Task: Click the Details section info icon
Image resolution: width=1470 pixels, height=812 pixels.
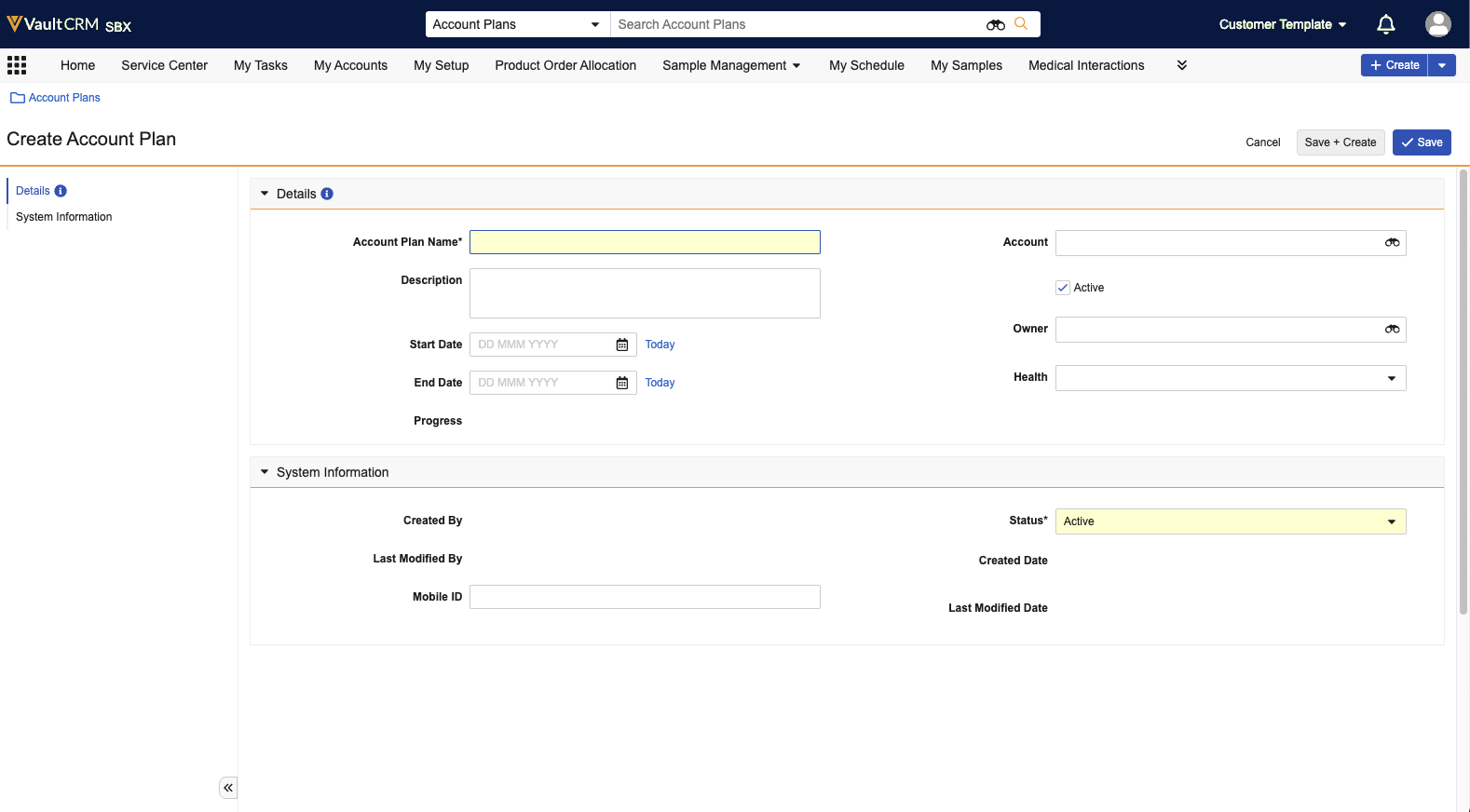Action: 327,194
